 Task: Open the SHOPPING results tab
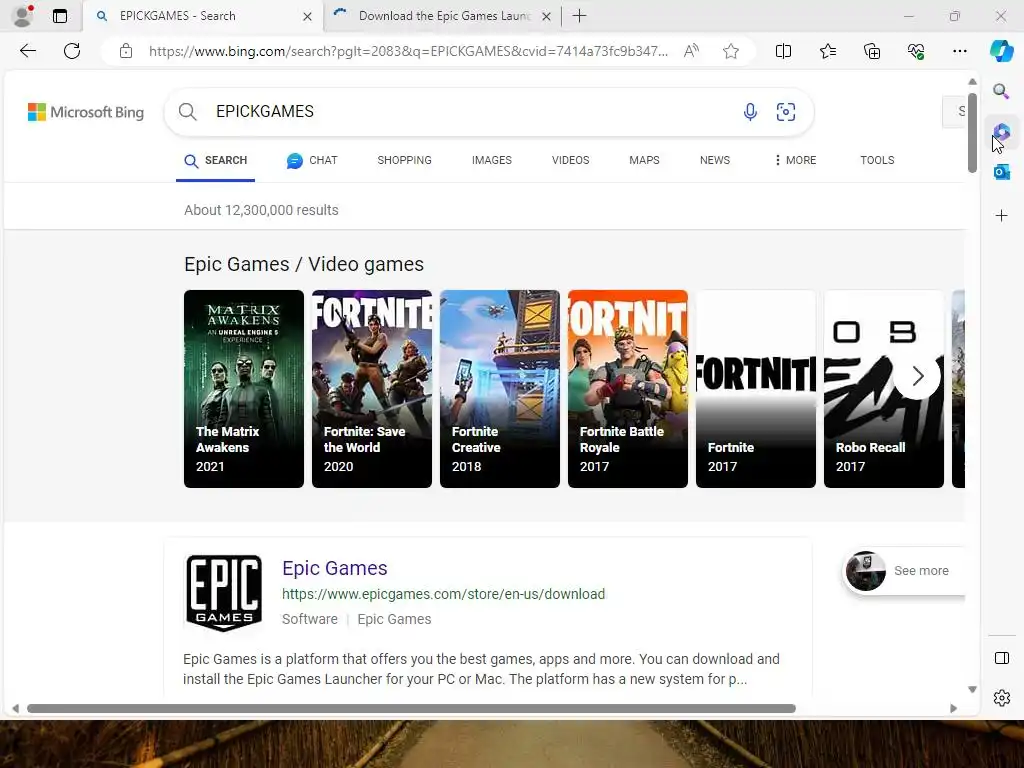pos(404,160)
